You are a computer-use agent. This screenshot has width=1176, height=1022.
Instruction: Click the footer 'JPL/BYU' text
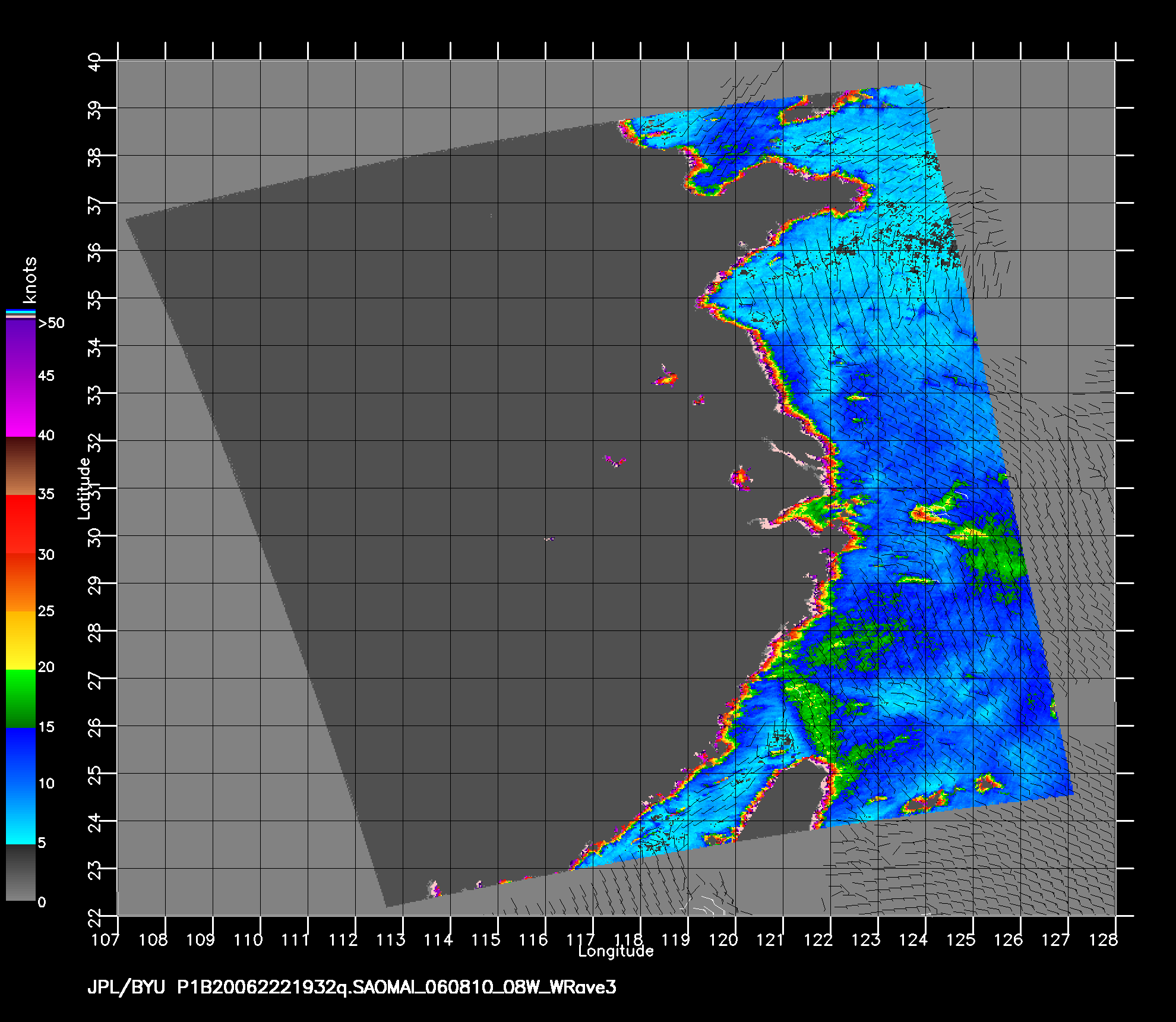click(x=126, y=988)
